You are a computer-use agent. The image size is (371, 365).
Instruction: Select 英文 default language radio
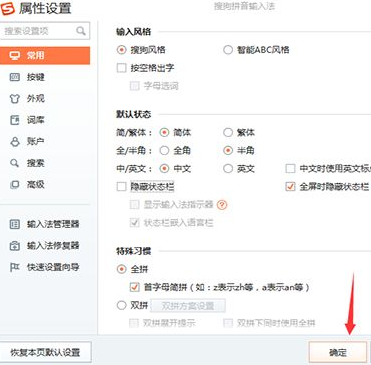coord(228,168)
